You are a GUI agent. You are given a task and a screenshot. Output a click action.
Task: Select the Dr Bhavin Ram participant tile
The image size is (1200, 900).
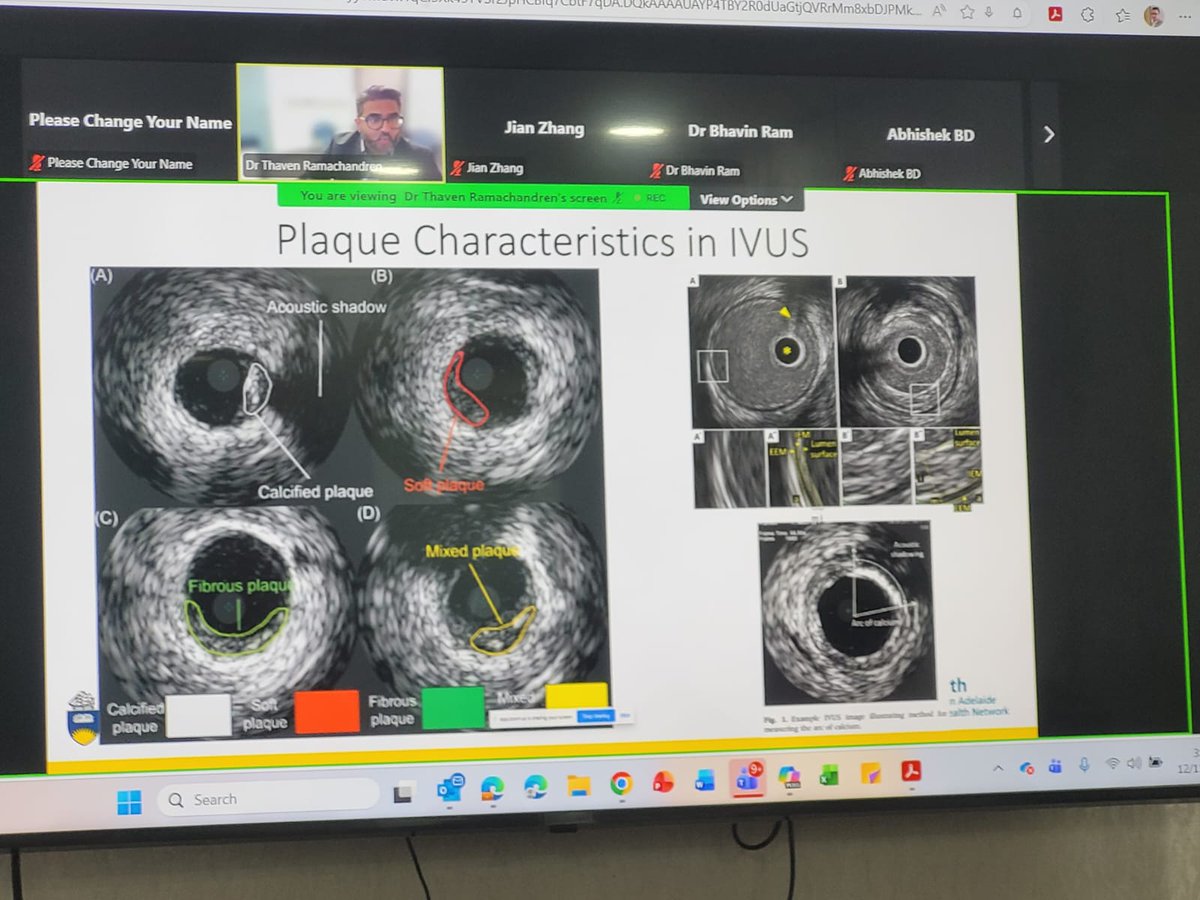(740, 132)
